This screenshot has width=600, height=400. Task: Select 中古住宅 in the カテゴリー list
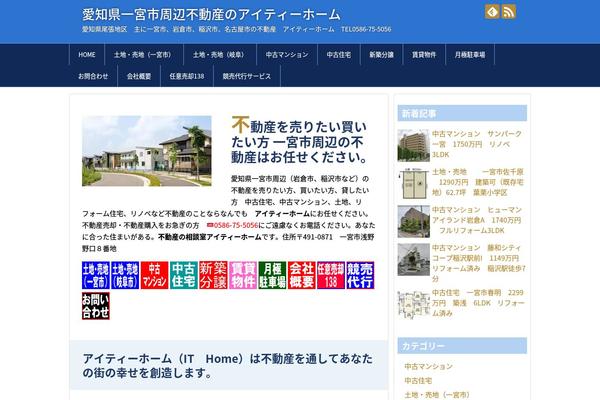(418, 380)
